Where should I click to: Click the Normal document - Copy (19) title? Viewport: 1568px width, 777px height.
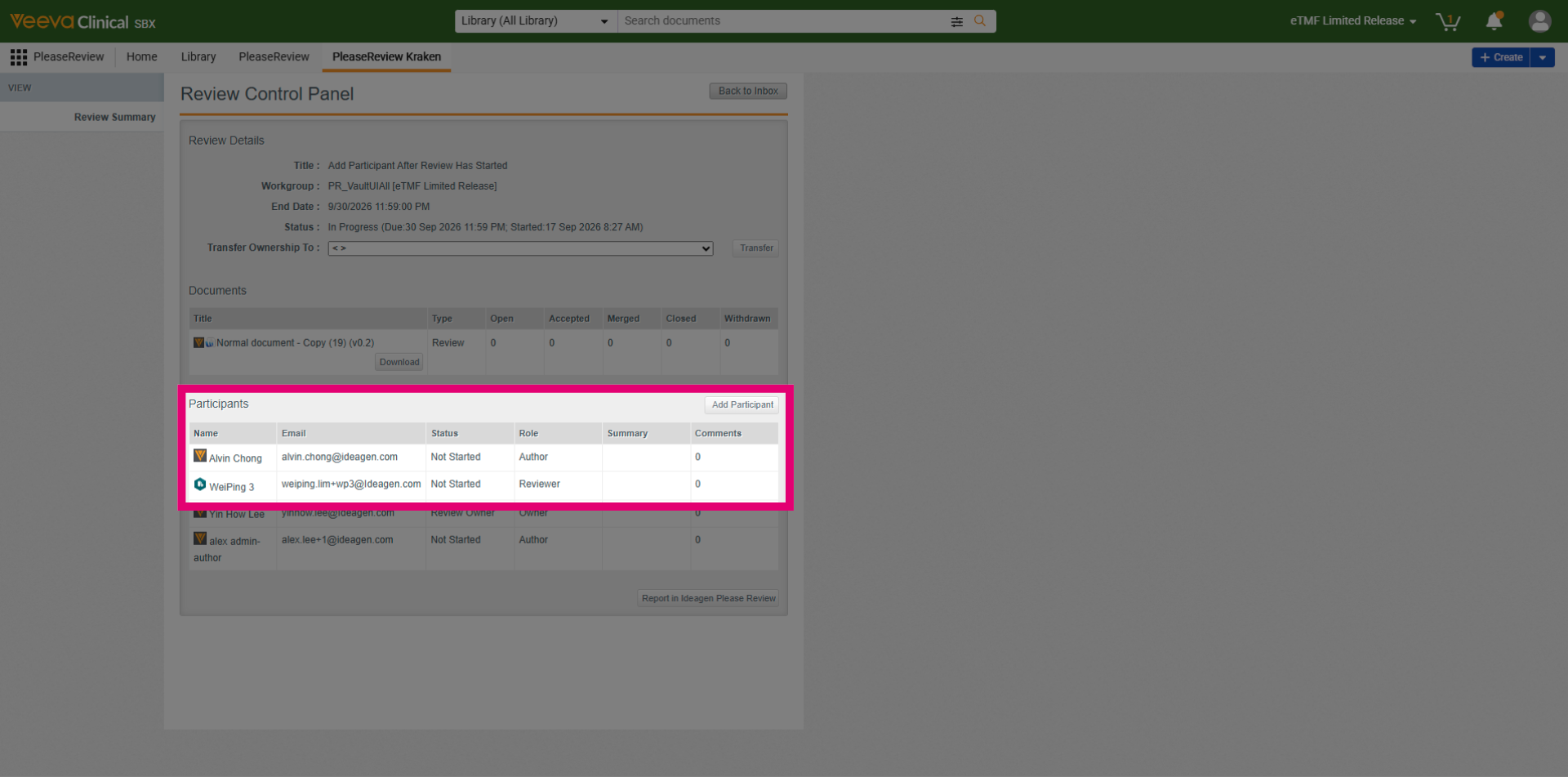pyautogui.click(x=295, y=343)
